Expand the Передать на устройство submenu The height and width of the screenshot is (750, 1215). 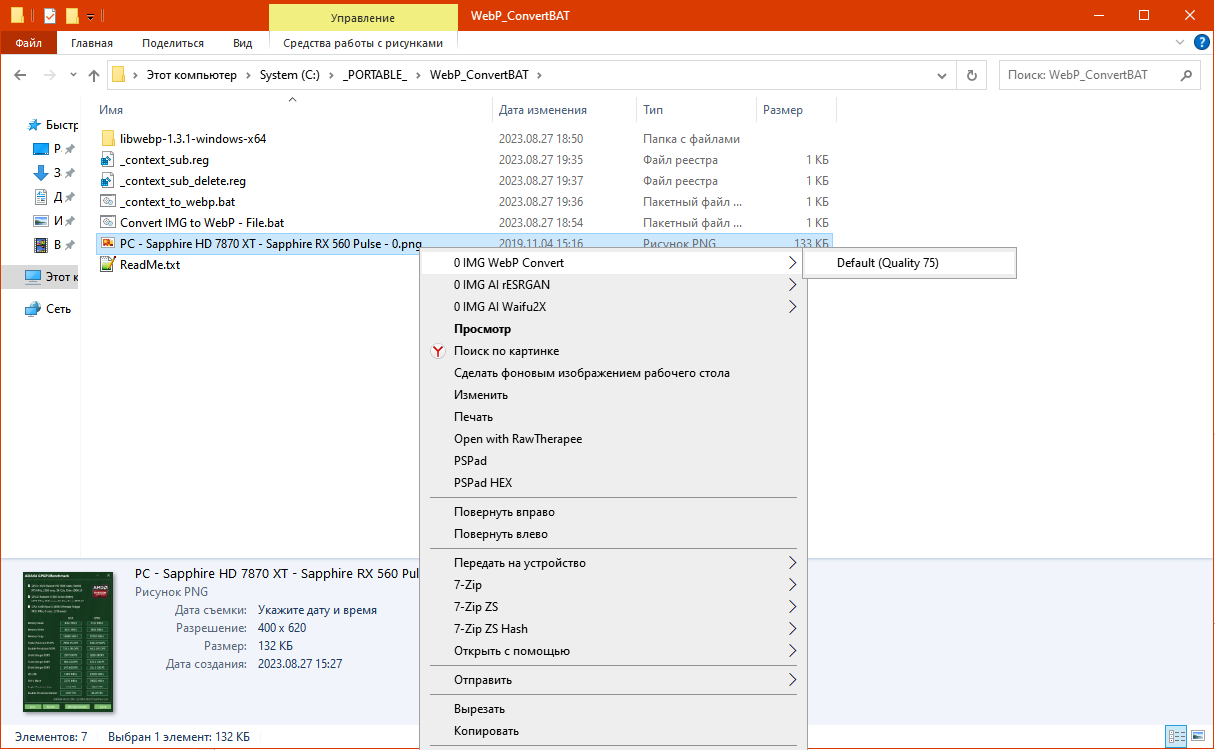[792, 563]
